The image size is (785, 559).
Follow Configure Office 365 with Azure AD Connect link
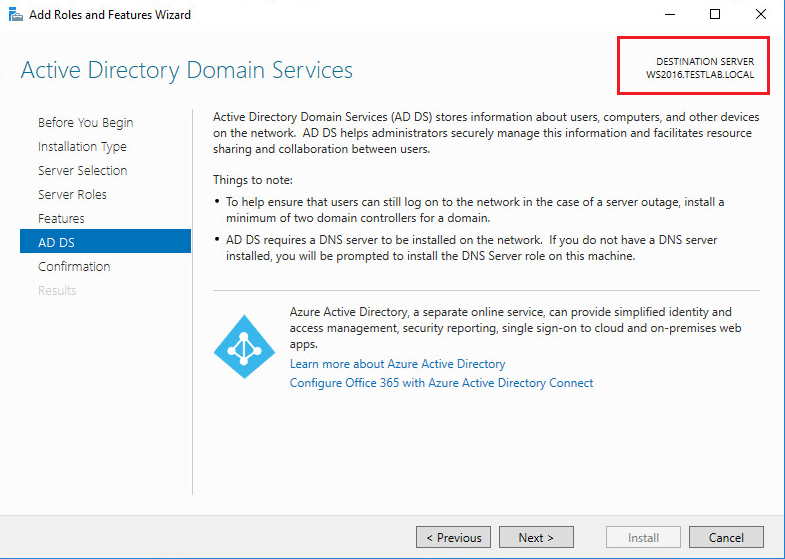tap(441, 383)
